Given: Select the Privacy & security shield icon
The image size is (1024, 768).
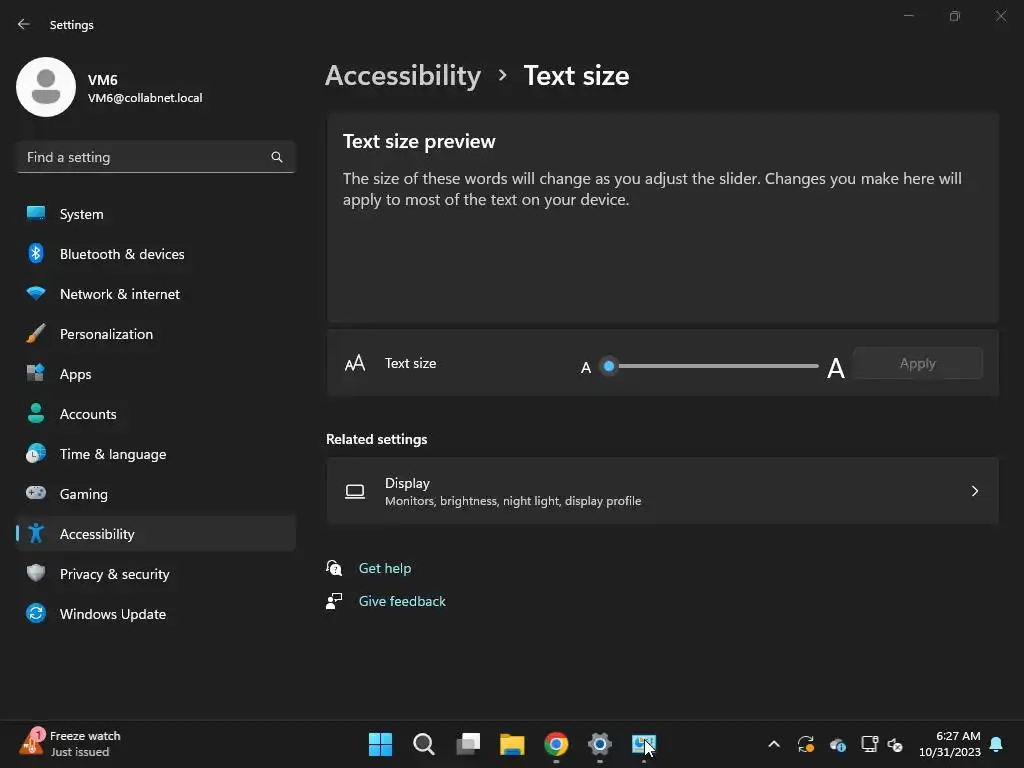Looking at the screenshot, I should pyautogui.click(x=36, y=573).
